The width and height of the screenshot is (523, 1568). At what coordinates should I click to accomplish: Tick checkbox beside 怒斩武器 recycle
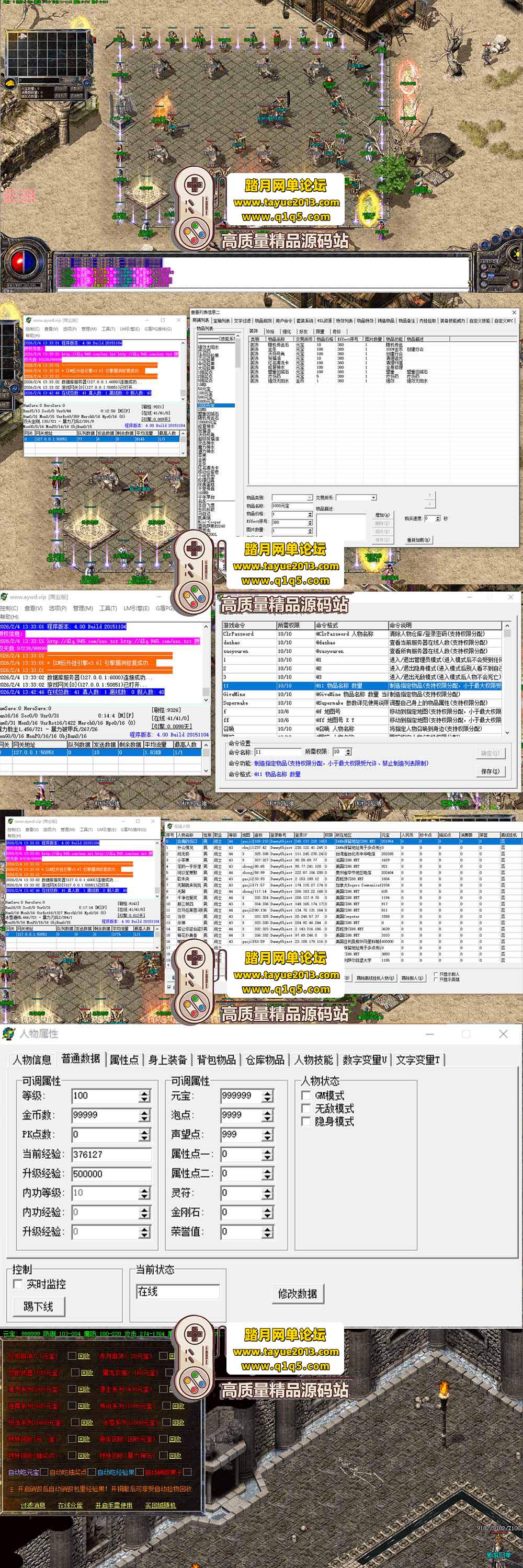pyautogui.click(x=75, y=1373)
